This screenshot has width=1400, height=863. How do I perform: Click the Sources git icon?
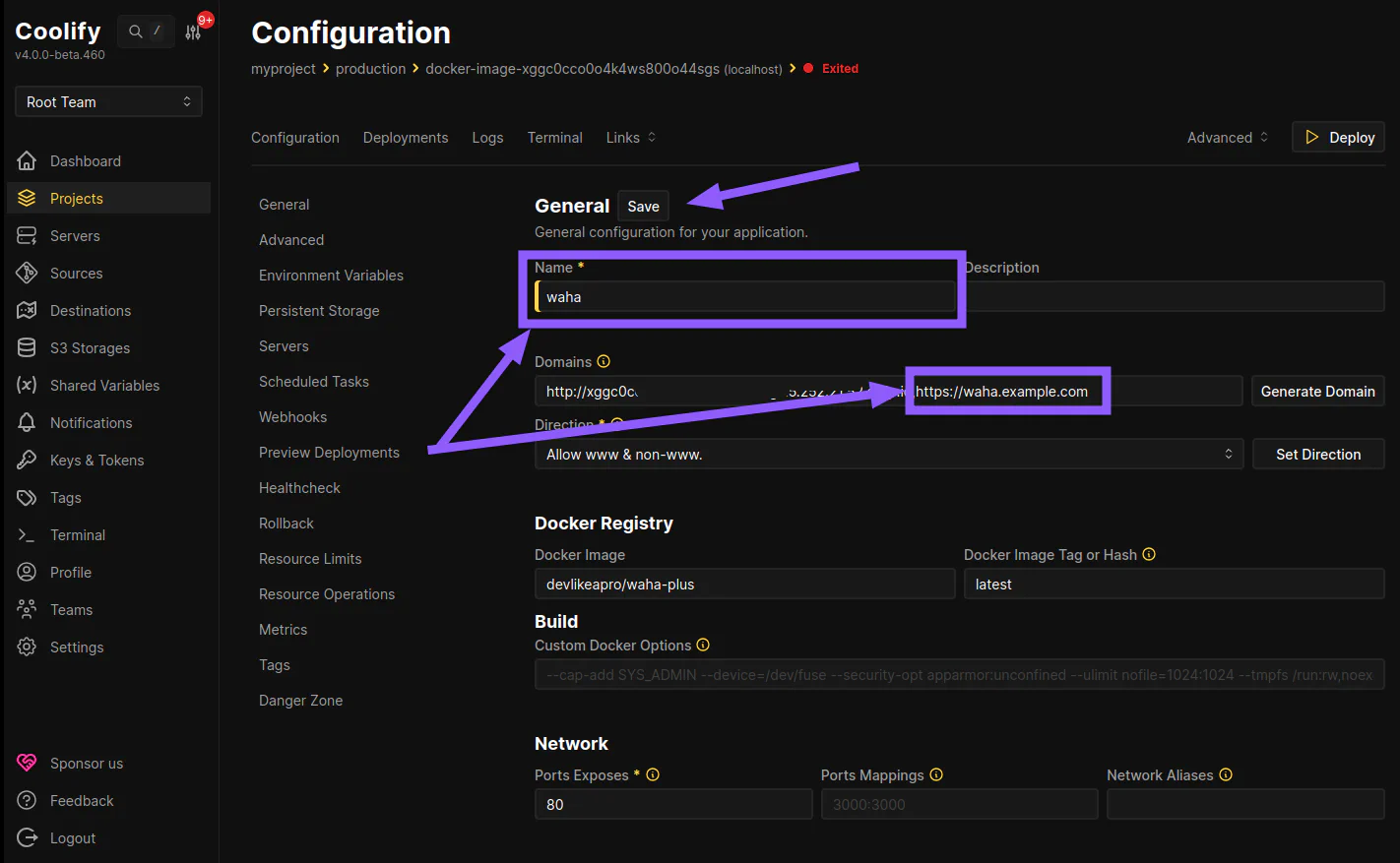(27, 274)
